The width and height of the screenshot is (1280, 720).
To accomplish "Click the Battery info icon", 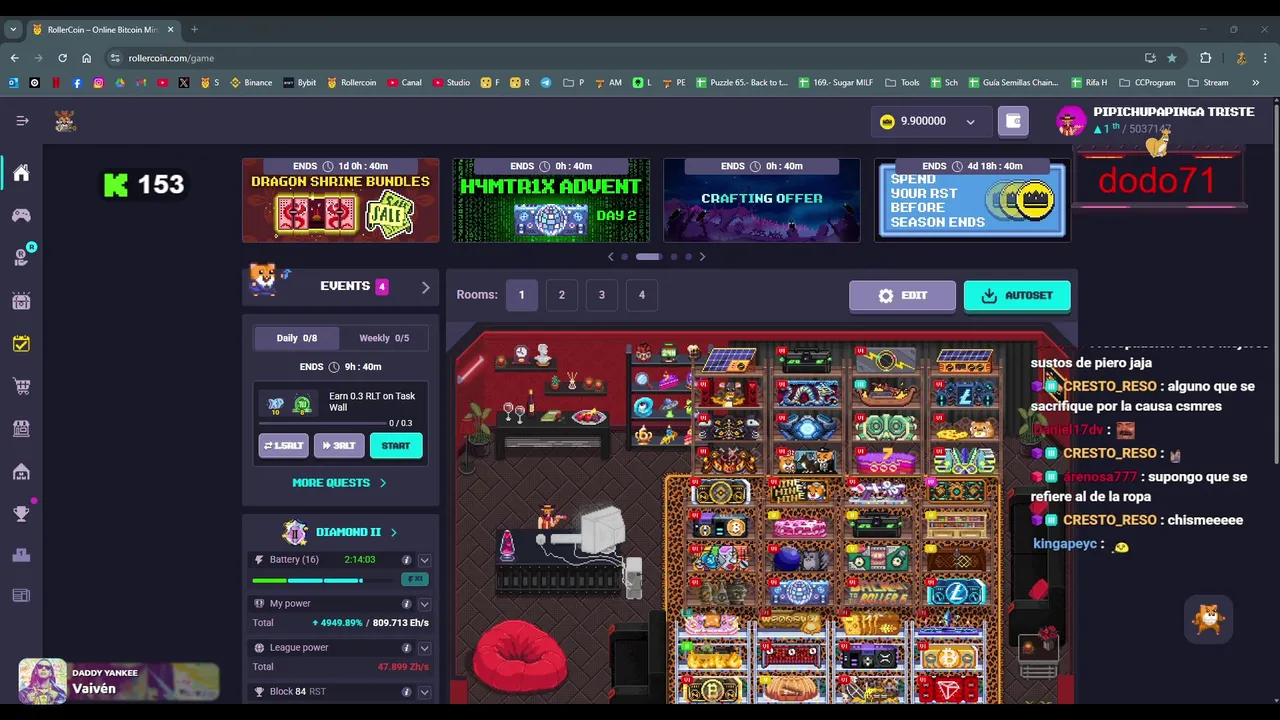I will tap(406, 560).
